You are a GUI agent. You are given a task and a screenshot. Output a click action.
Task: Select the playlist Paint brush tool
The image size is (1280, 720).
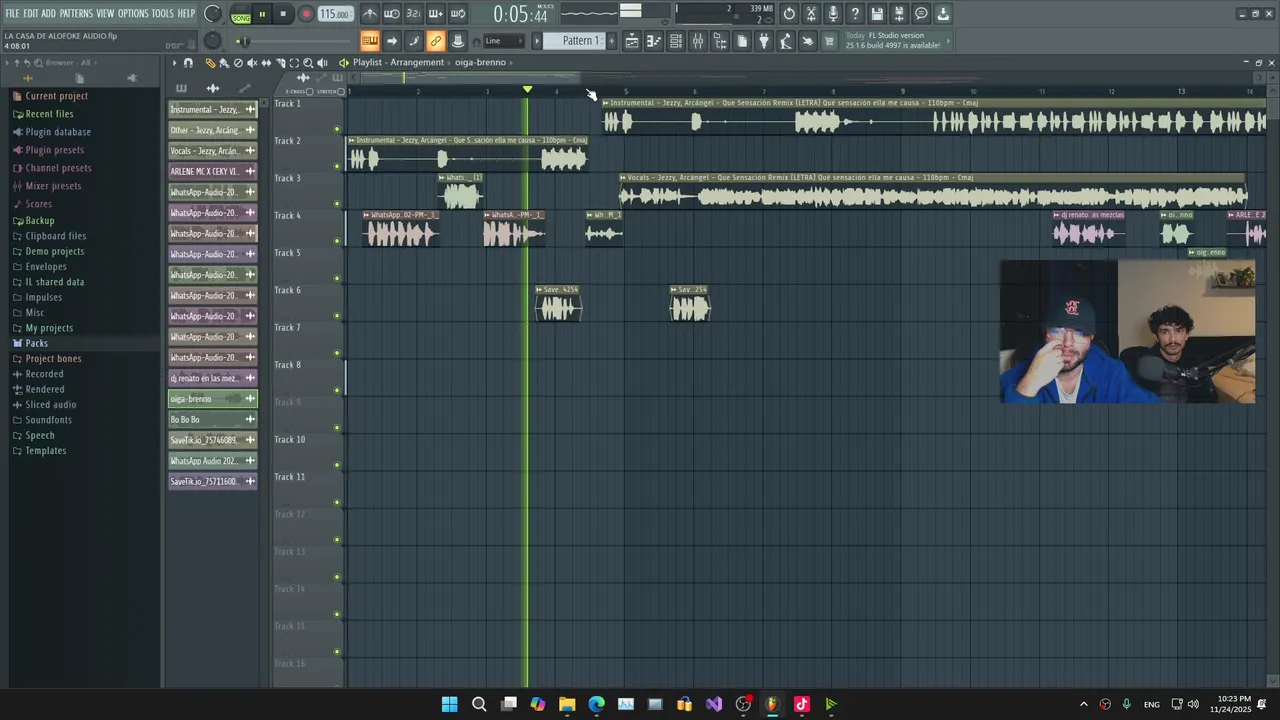tap(224, 63)
